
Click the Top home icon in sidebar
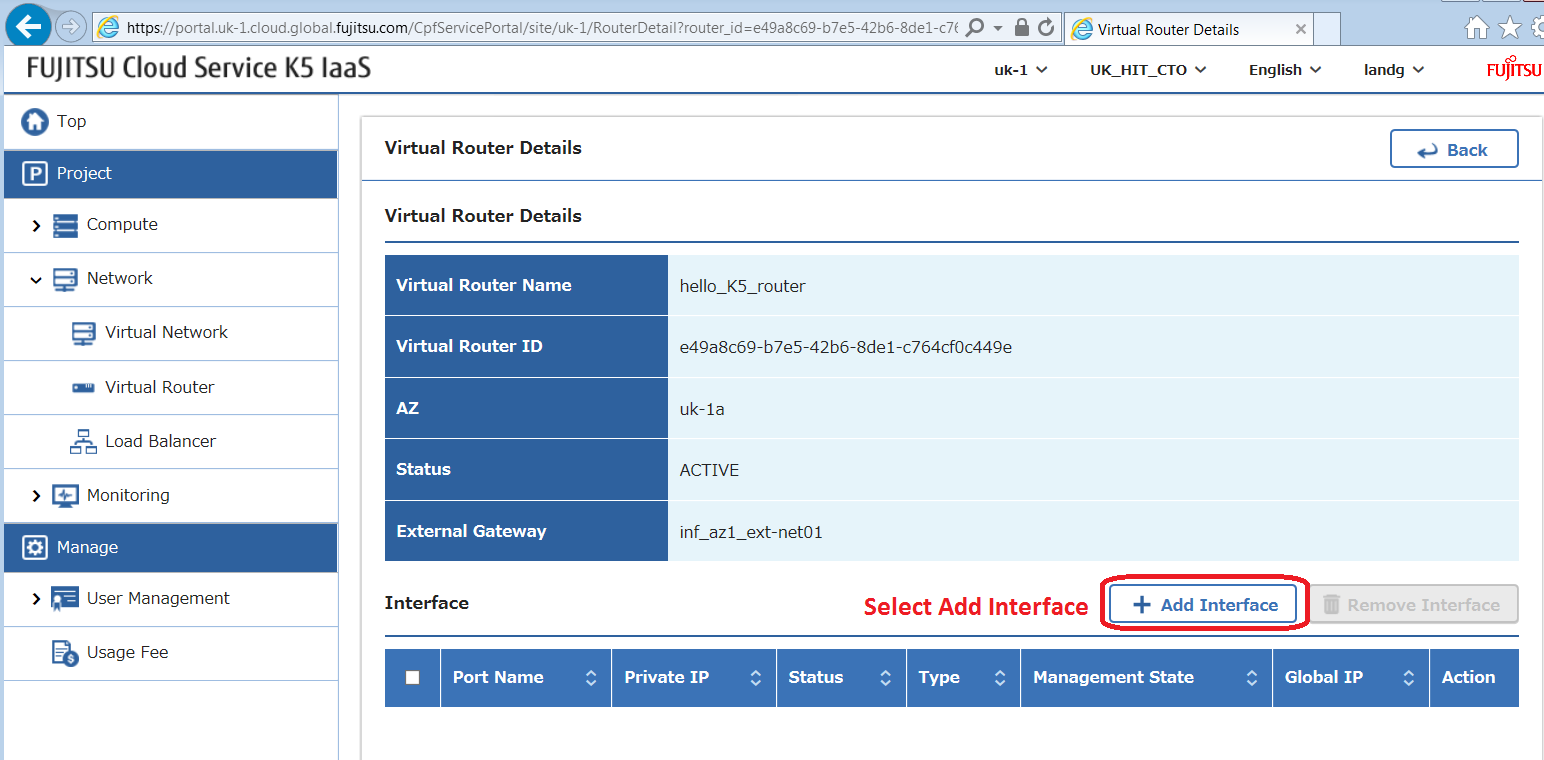35,122
